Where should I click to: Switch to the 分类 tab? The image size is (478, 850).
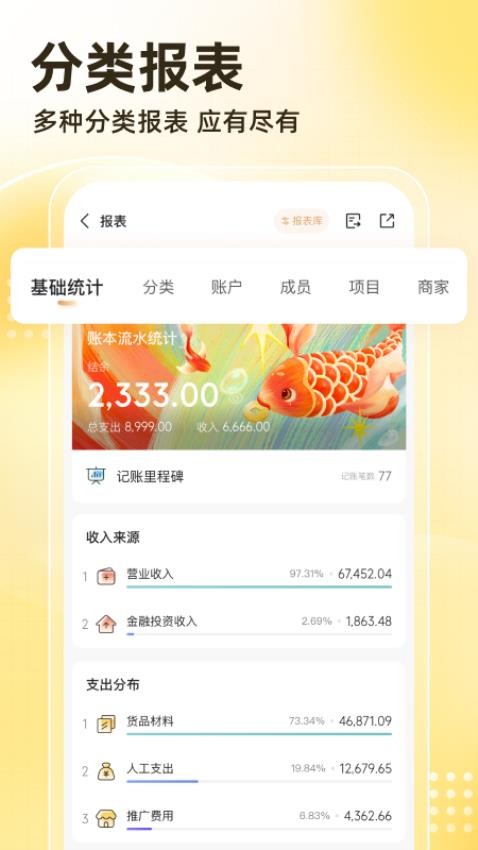158,287
